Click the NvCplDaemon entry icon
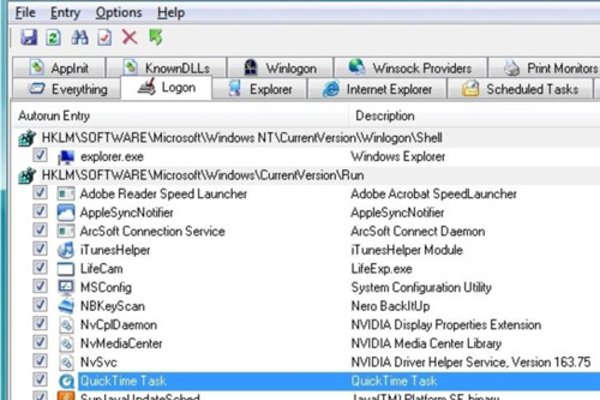This screenshot has width=600, height=400. [x=66, y=325]
